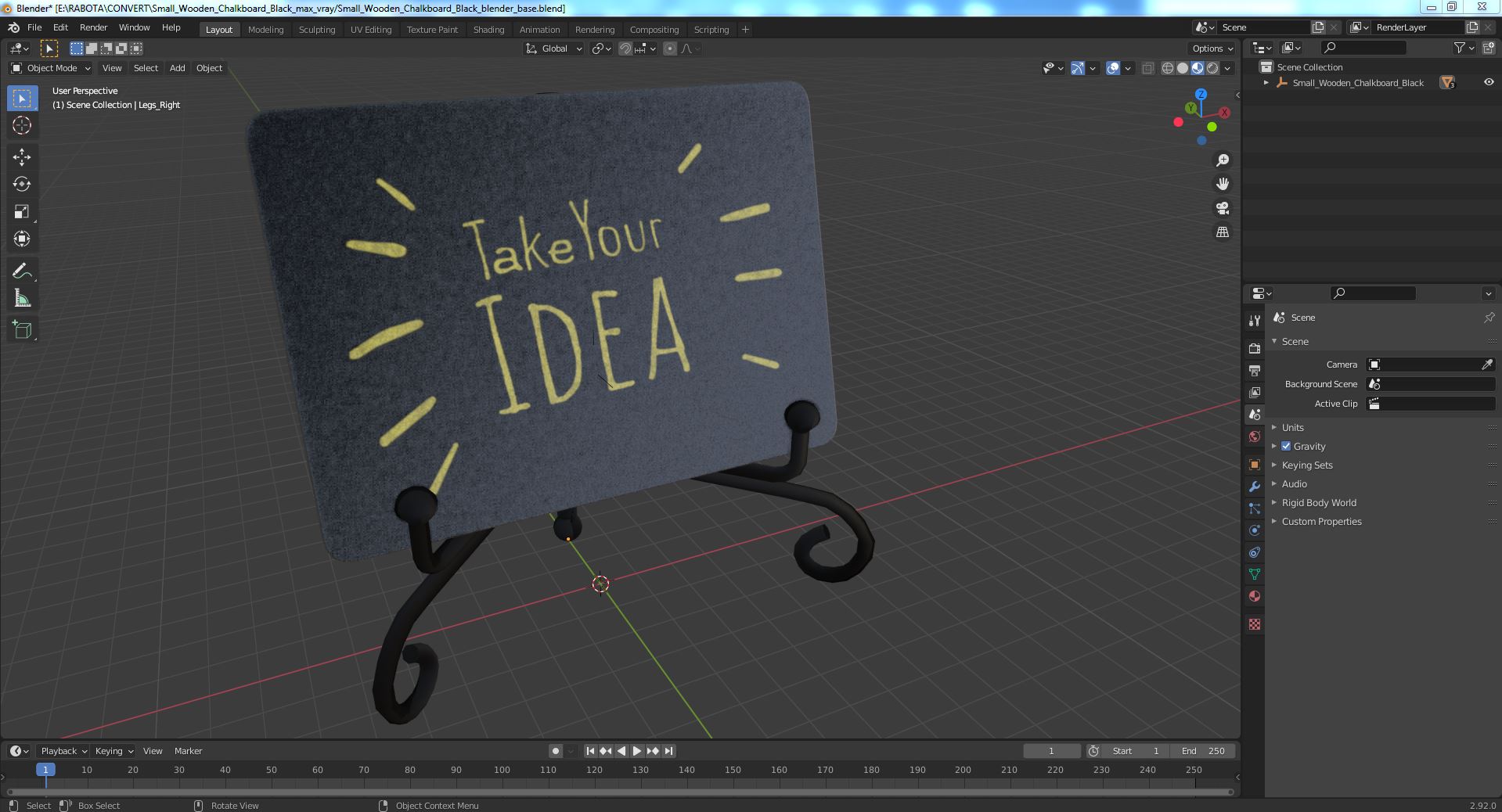Jump to the timeline start frame
Viewport: 1502px width, 812px height.
pyautogui.click(x=590, y=751)
